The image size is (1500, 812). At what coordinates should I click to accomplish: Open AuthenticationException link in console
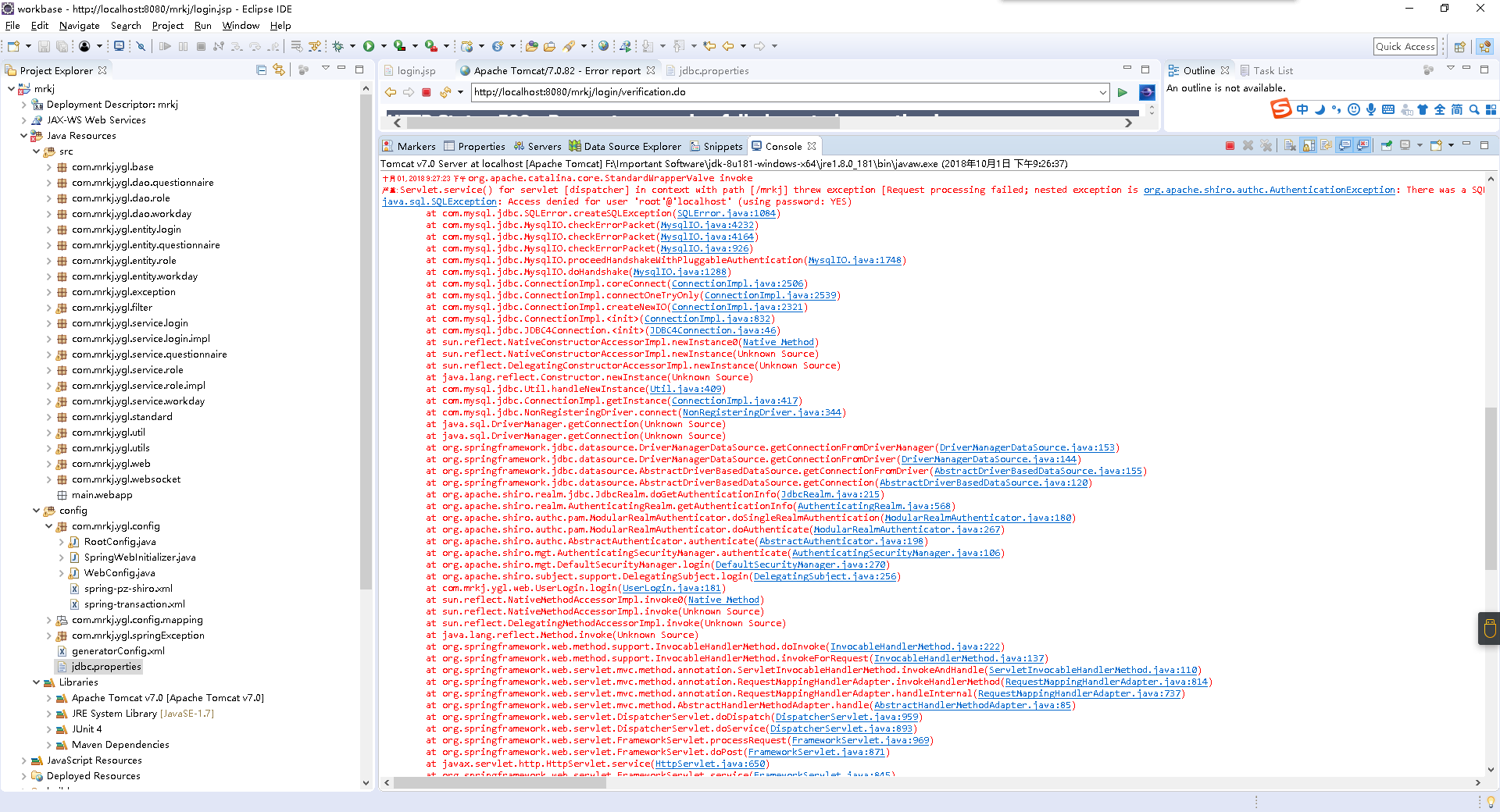(x=1270, y=190)
